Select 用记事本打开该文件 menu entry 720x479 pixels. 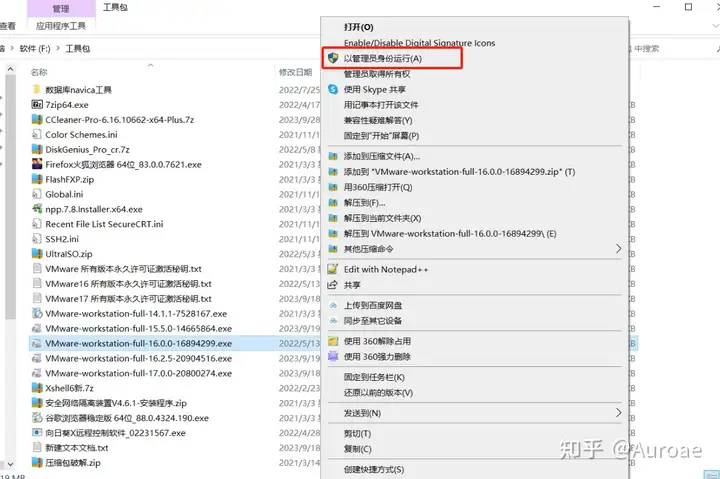click(381, 105)
